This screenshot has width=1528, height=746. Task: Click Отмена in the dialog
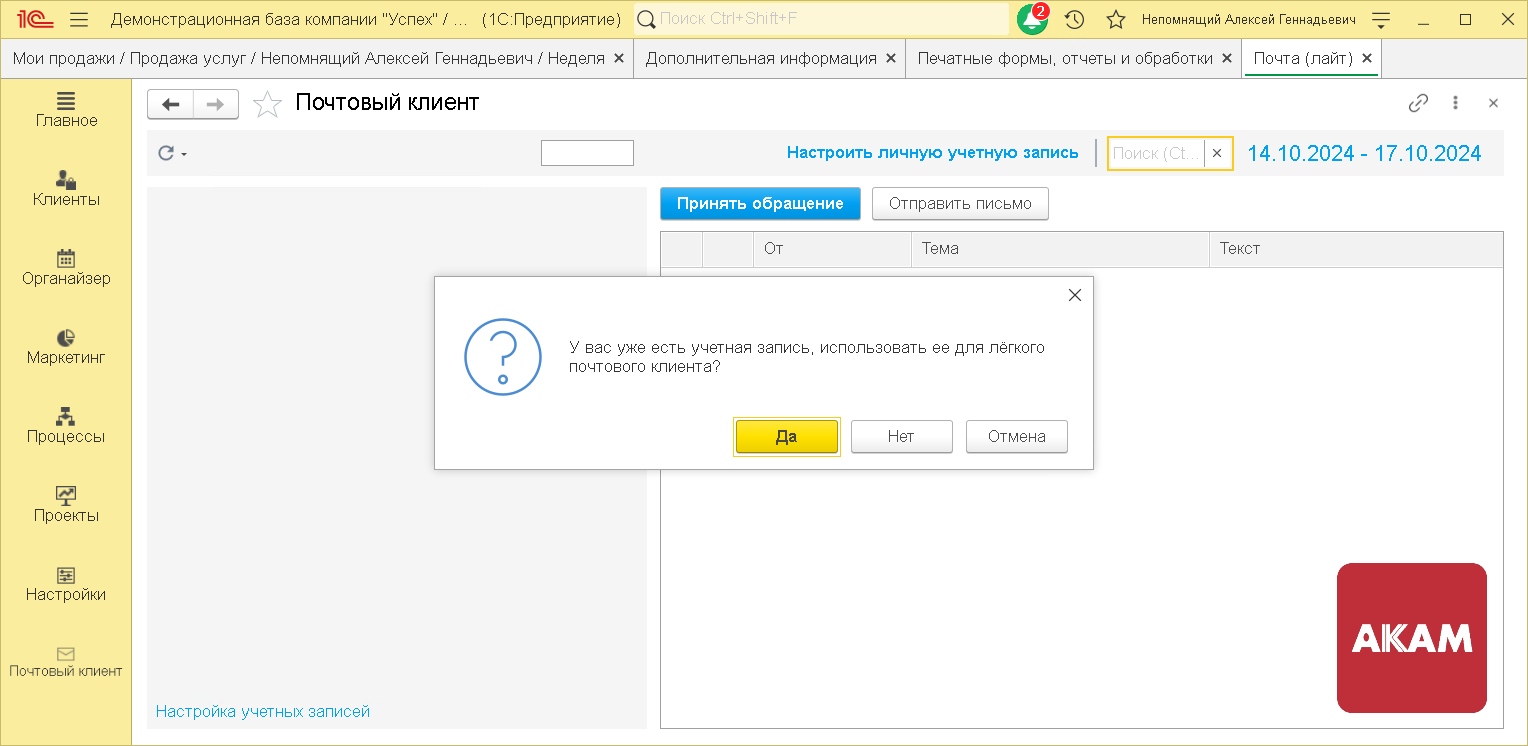click(x=1017, y=436)
